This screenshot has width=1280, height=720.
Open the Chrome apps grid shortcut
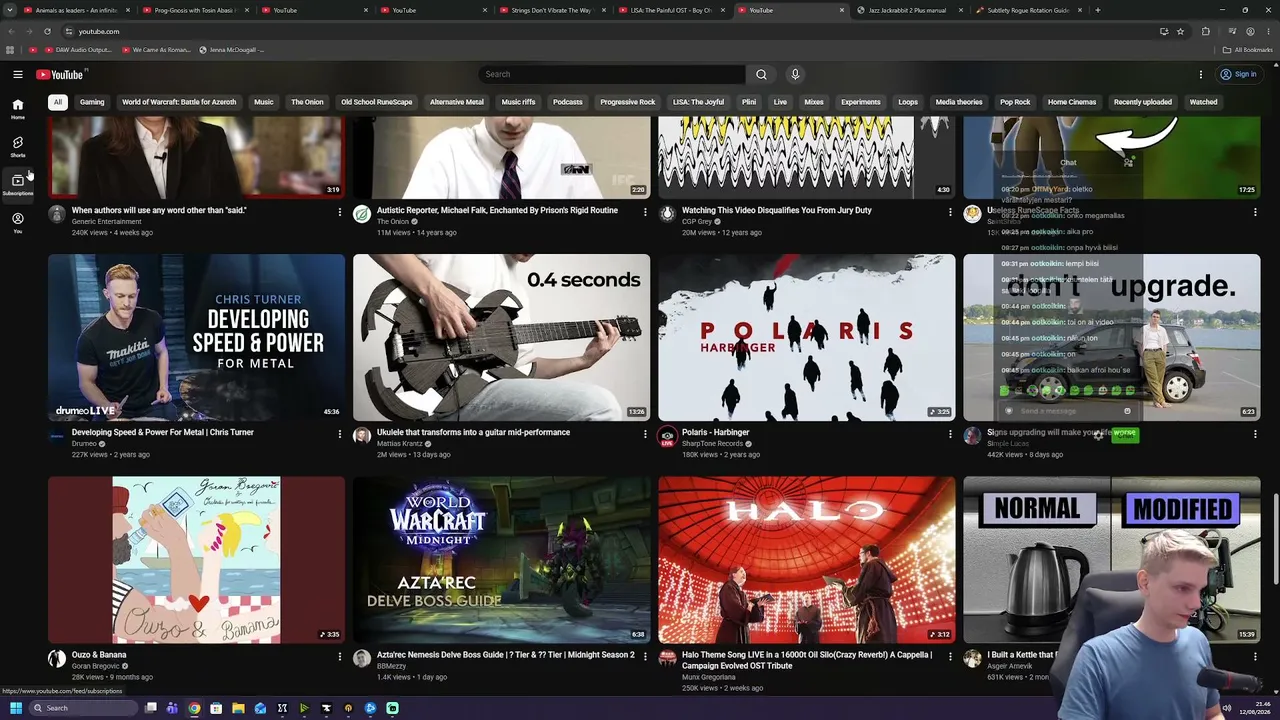click(x=10, y=50)
